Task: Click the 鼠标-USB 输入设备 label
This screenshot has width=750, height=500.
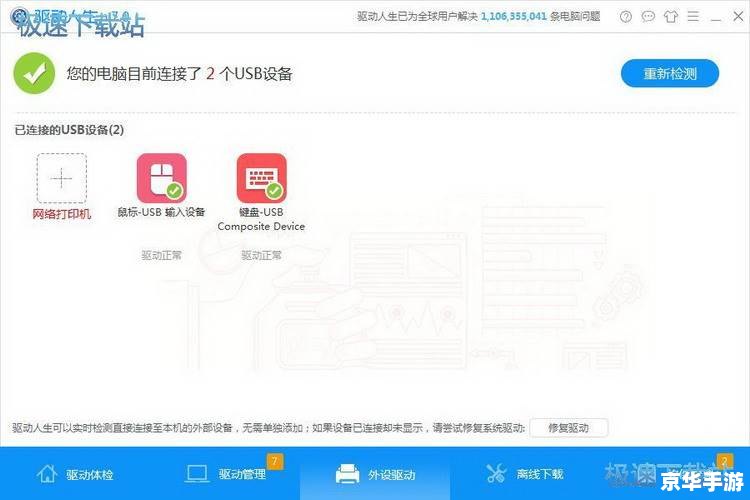Action: tap(161, 212)
